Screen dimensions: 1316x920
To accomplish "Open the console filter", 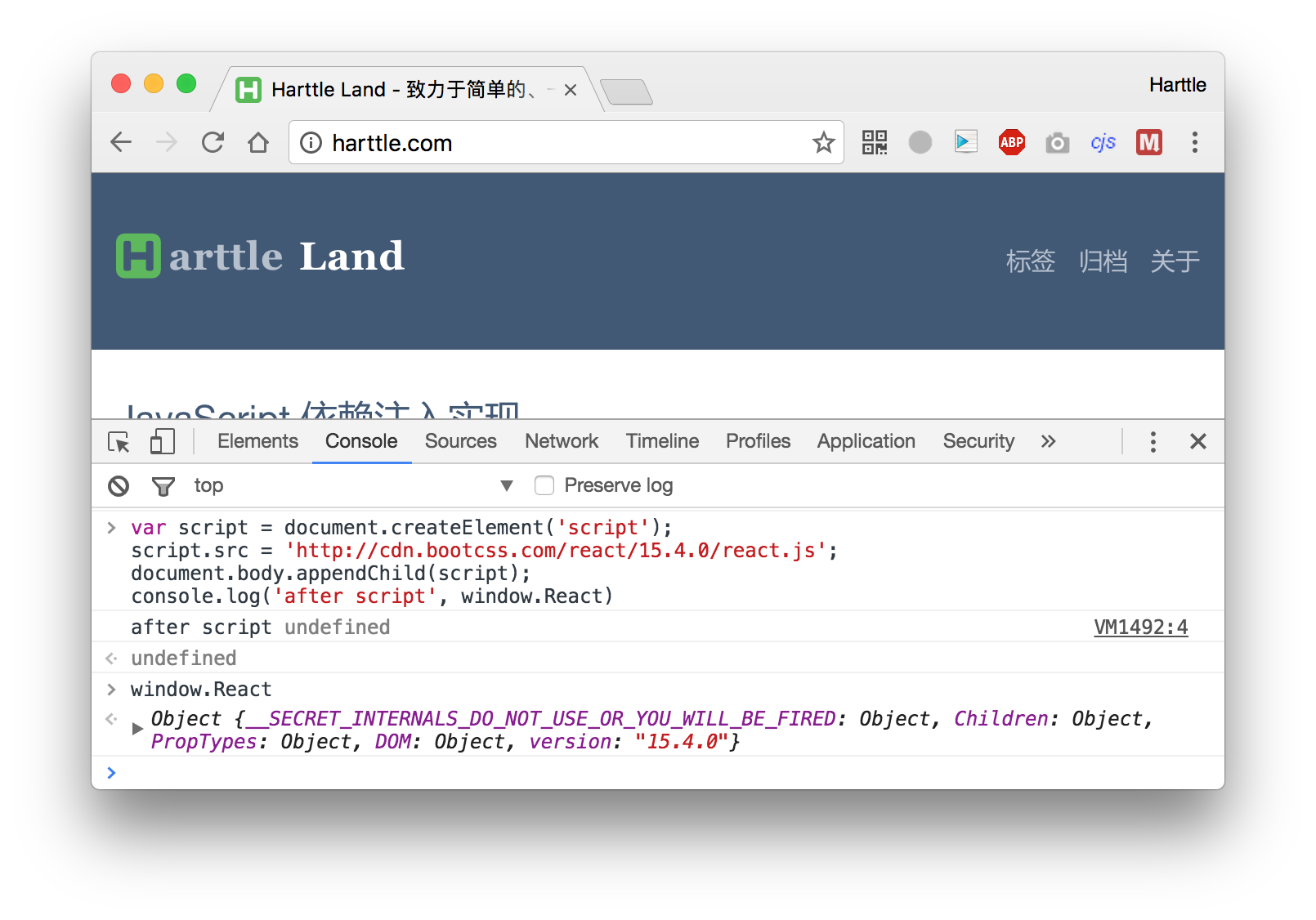I will pyautogui.click(x=163, y=485).
